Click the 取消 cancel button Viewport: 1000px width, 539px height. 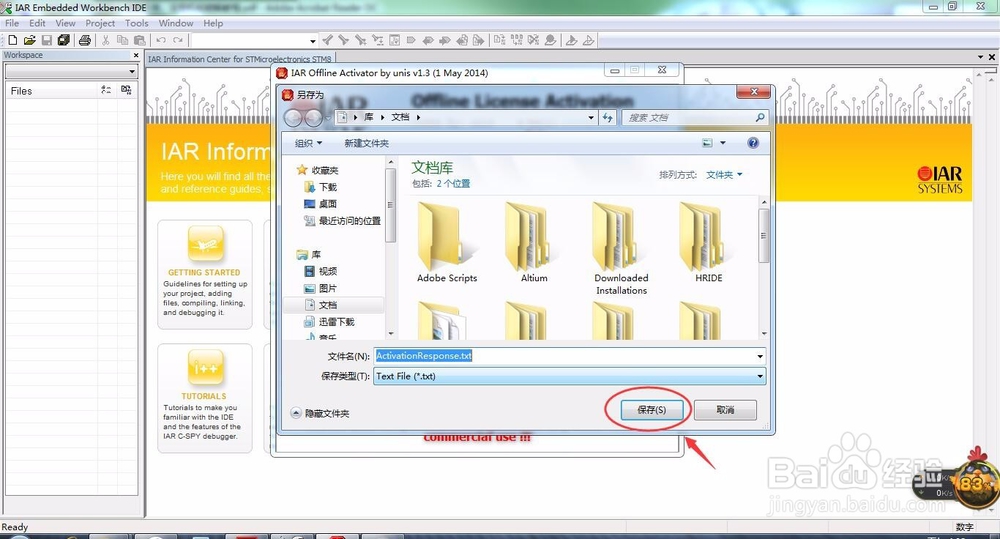click(x=725, y=410)
